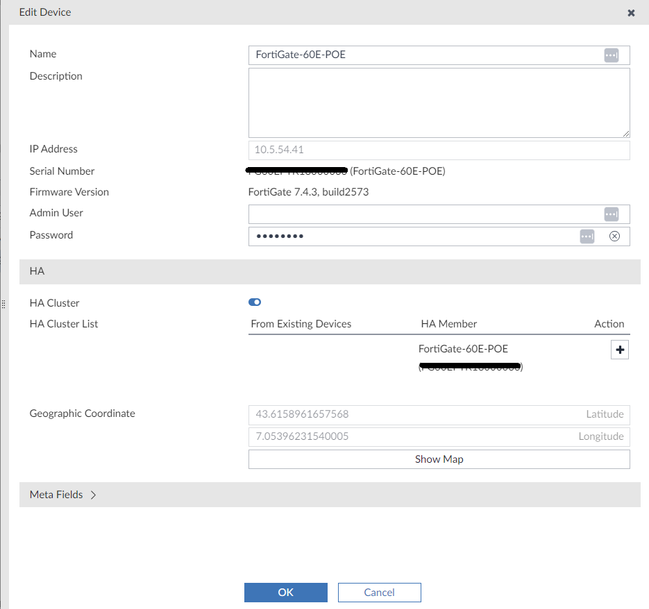Click into the Description text area
649x609 pixels.
439,103
